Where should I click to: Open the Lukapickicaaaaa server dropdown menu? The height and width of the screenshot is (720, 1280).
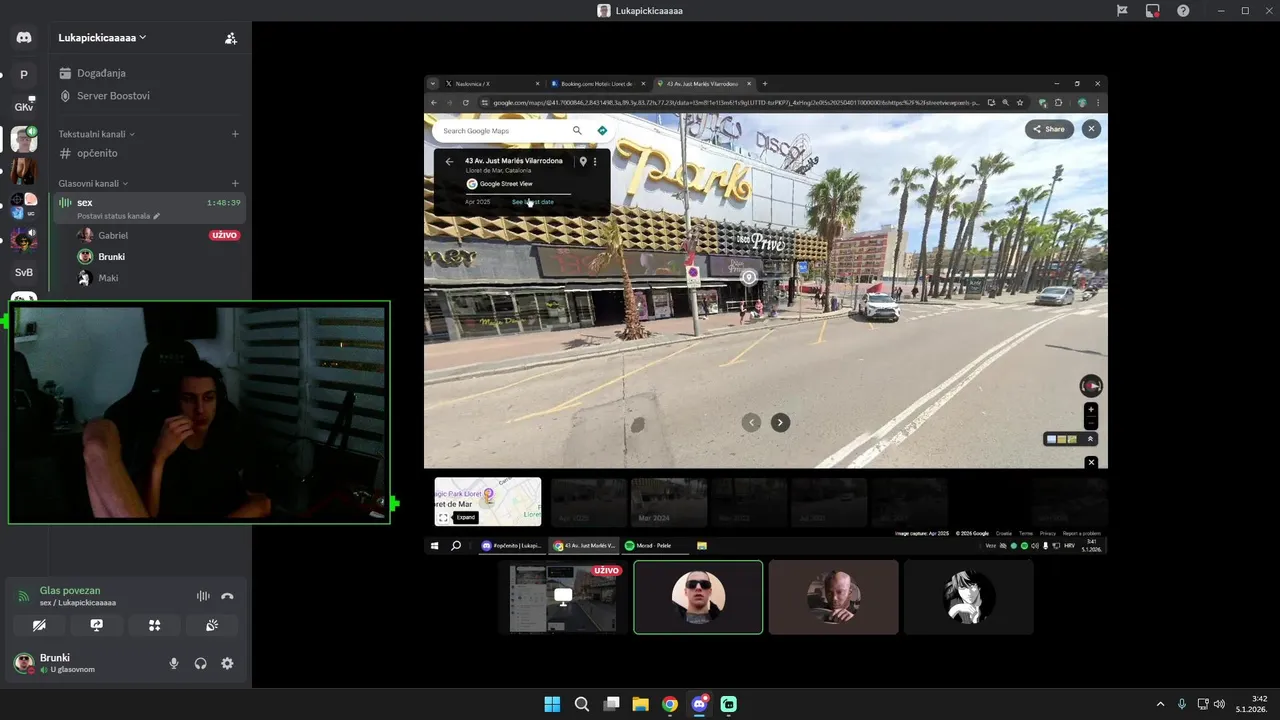click(x=102, y=37)
